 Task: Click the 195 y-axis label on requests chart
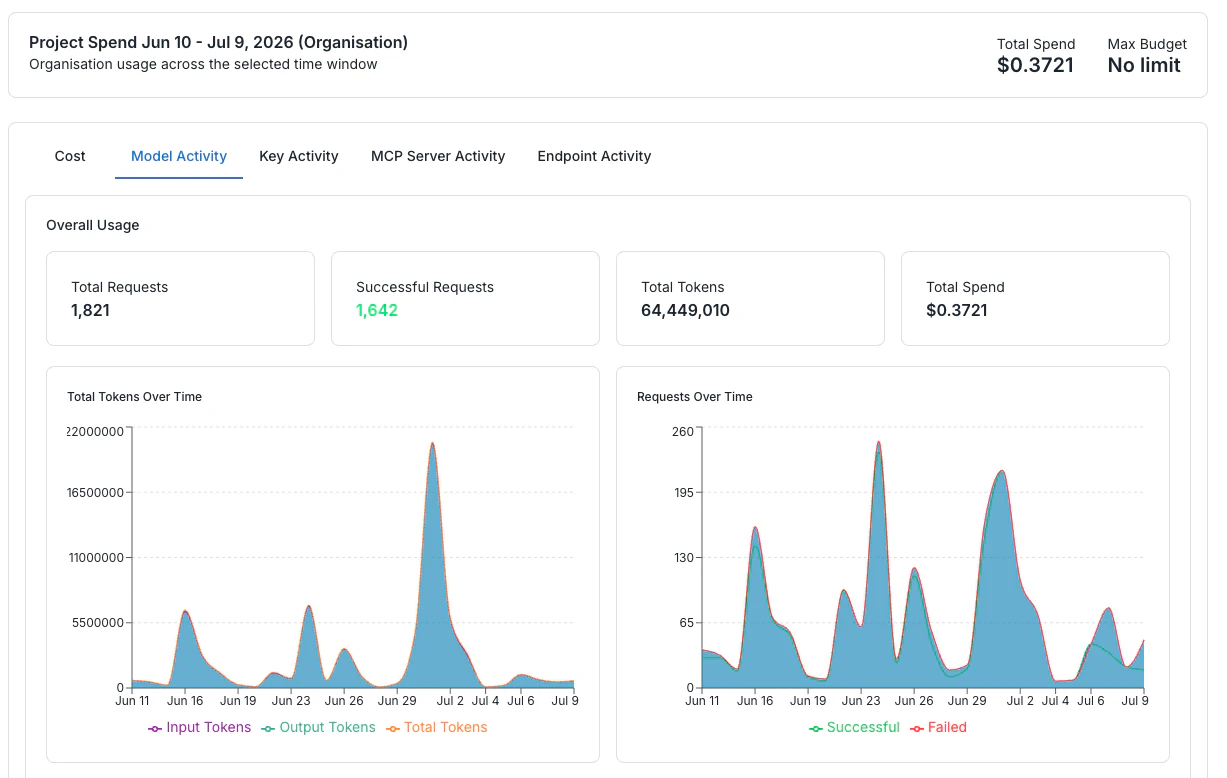coord(683,492)
